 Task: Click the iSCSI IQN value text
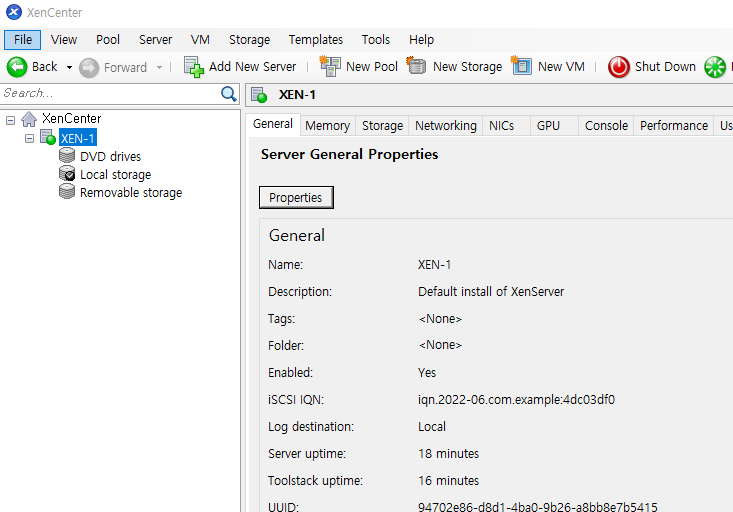[516, 400]
